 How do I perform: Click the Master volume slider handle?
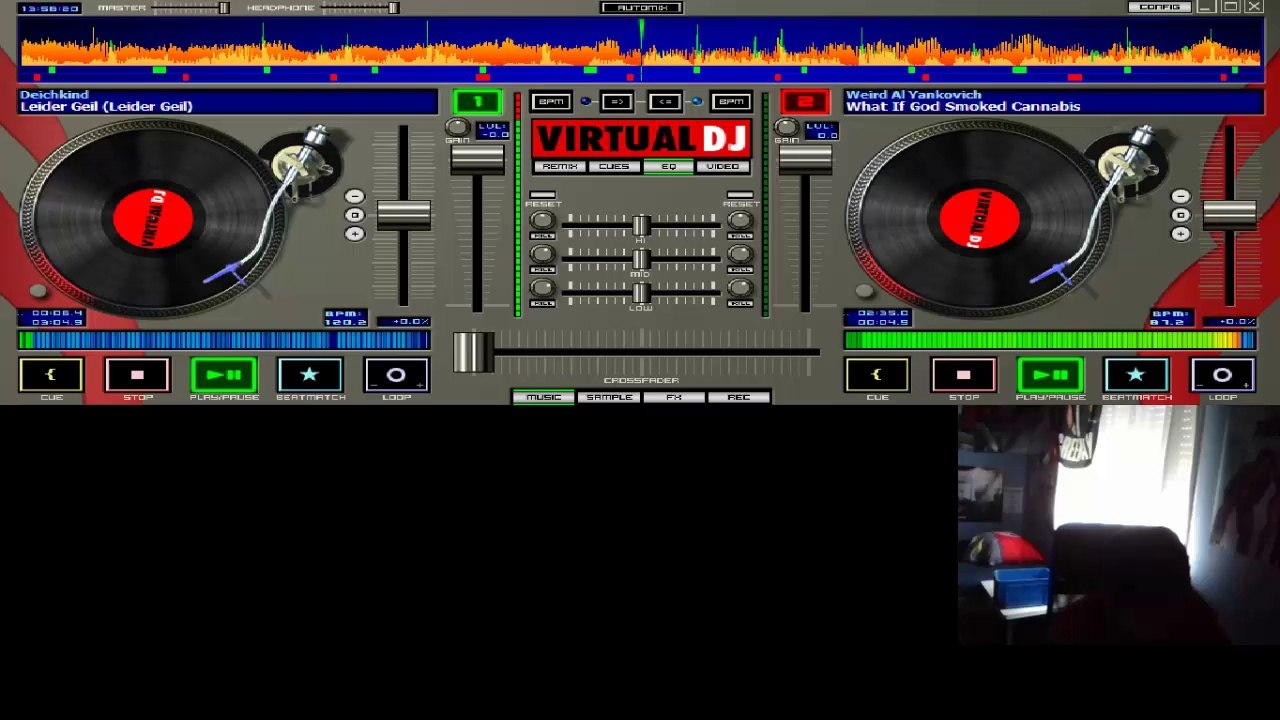224,8
